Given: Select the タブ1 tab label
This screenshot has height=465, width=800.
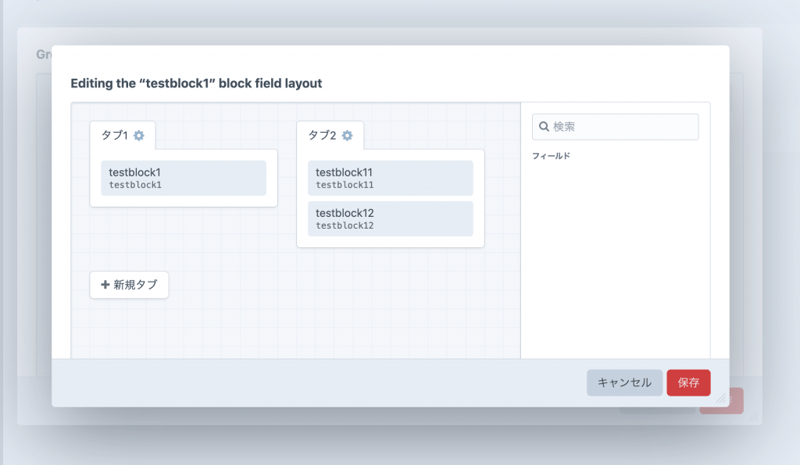Looking at the screenshot, I should pos(115,136).
